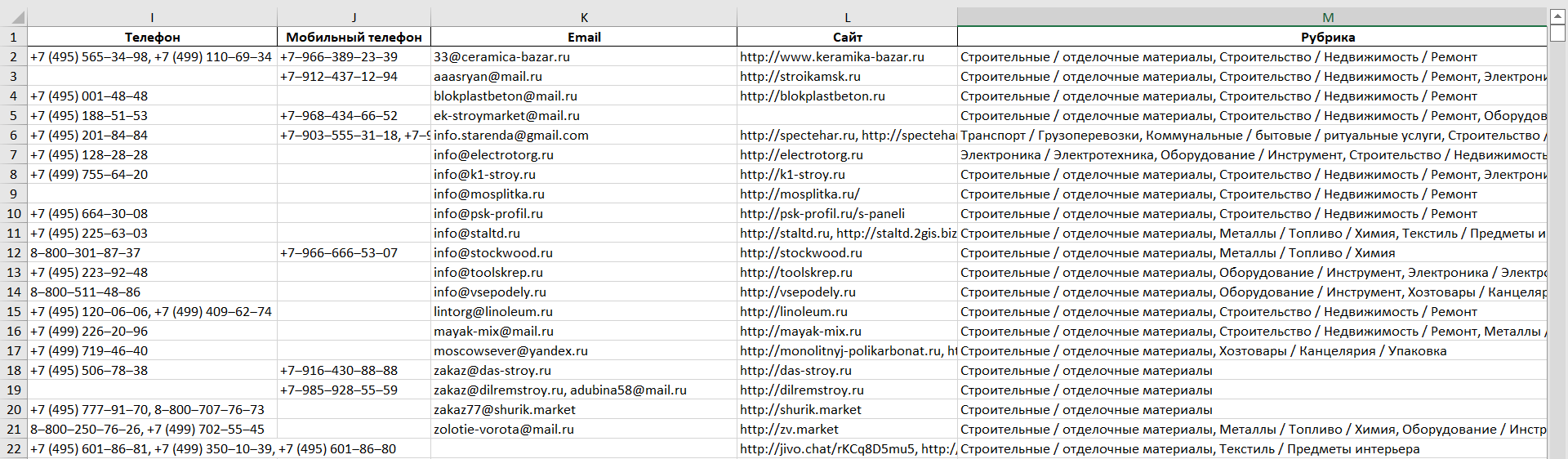The width and height of the screenshot is (1568, 459).
Task: Select row 6 header
Action: (x=14, y=135)
